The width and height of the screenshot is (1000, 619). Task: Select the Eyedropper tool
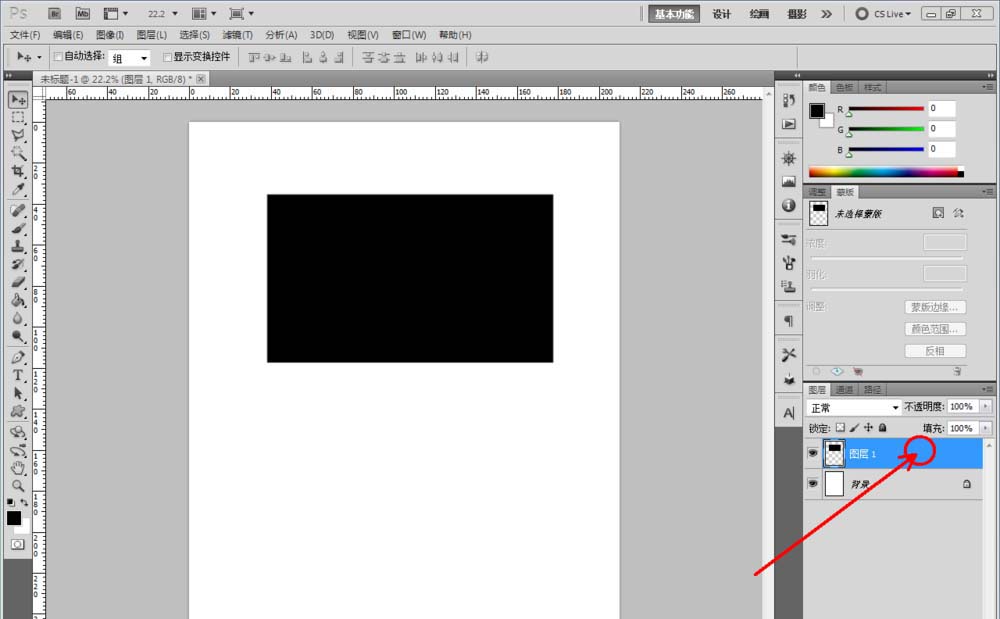[x=18, y=189]
